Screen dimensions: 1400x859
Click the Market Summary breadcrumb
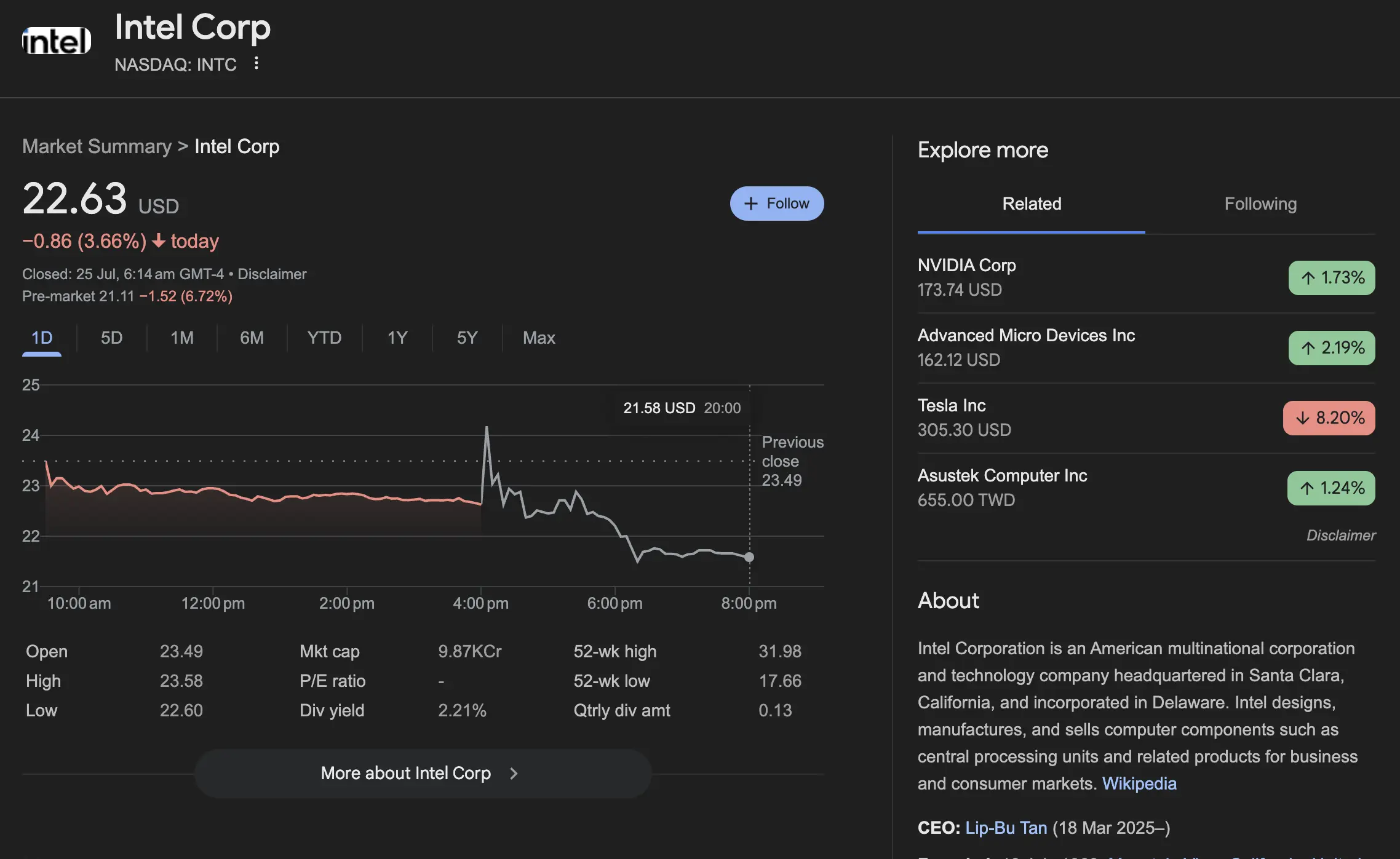click(x=97, y=146)
